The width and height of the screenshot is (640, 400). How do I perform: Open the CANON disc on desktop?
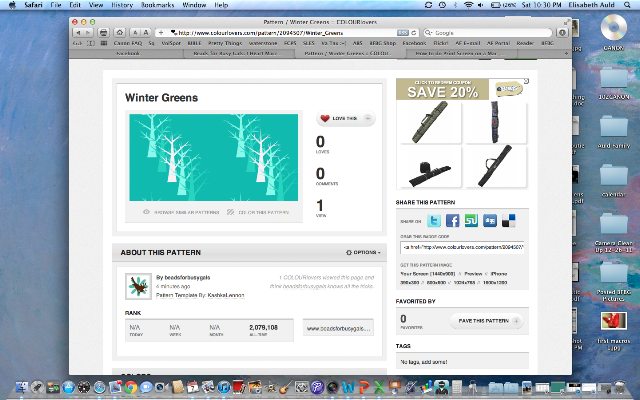[x=613, y=32]
